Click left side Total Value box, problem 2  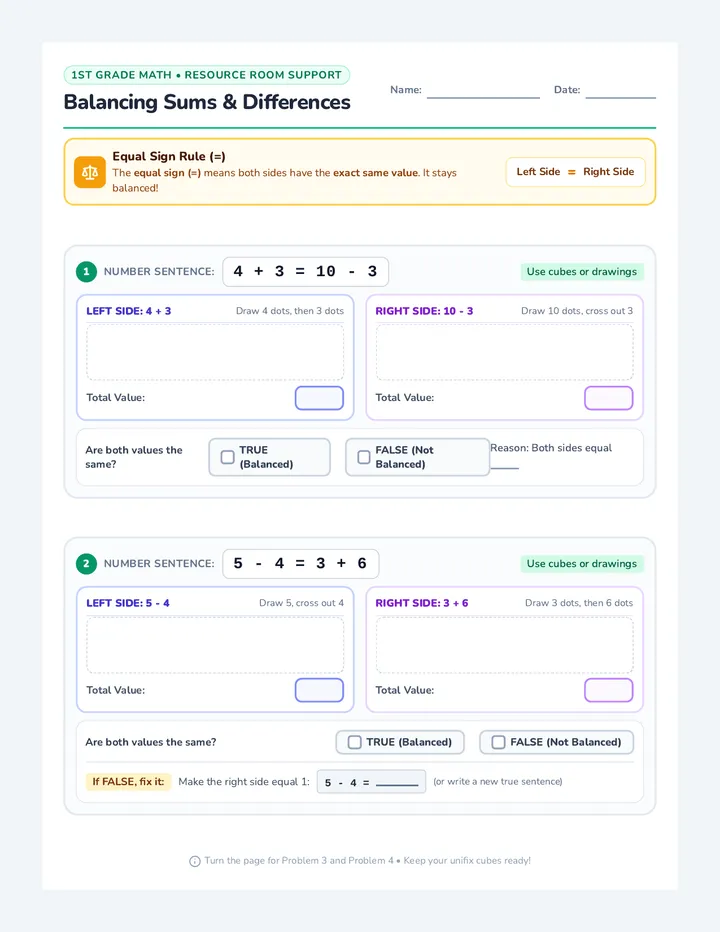pyautogui.click(x=319, y=690)
